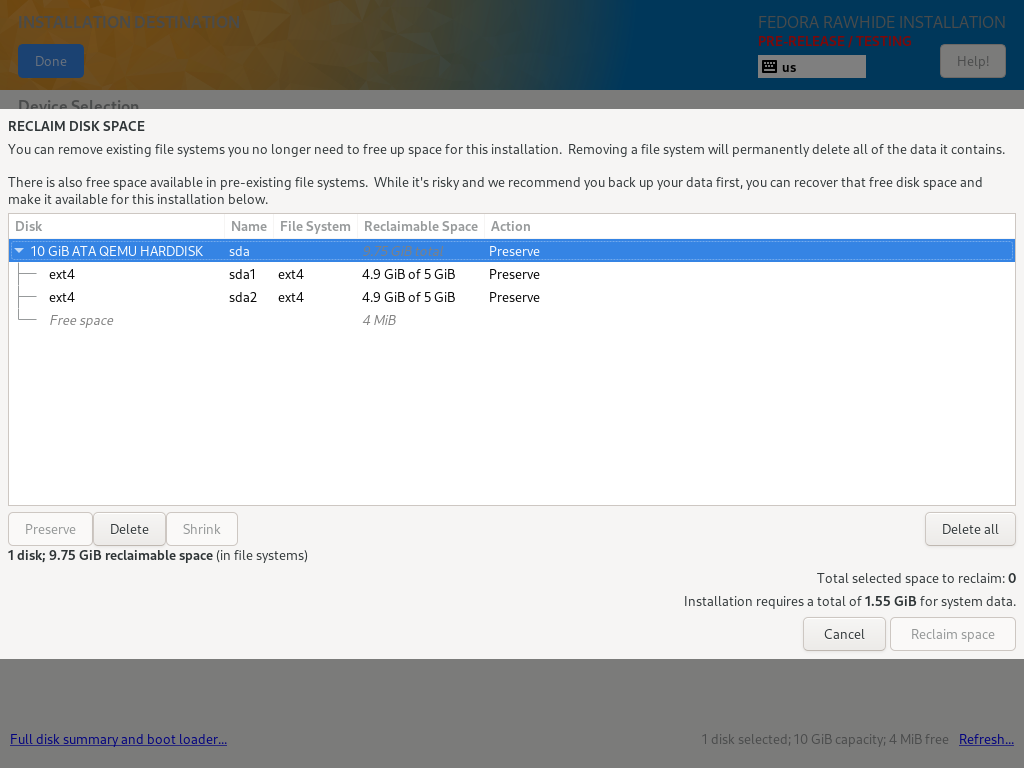This screenshot has width=1024, height=768.
Task: Click 4.9 GiB of 5 GiB for sda2
Action: coord(408,297)
